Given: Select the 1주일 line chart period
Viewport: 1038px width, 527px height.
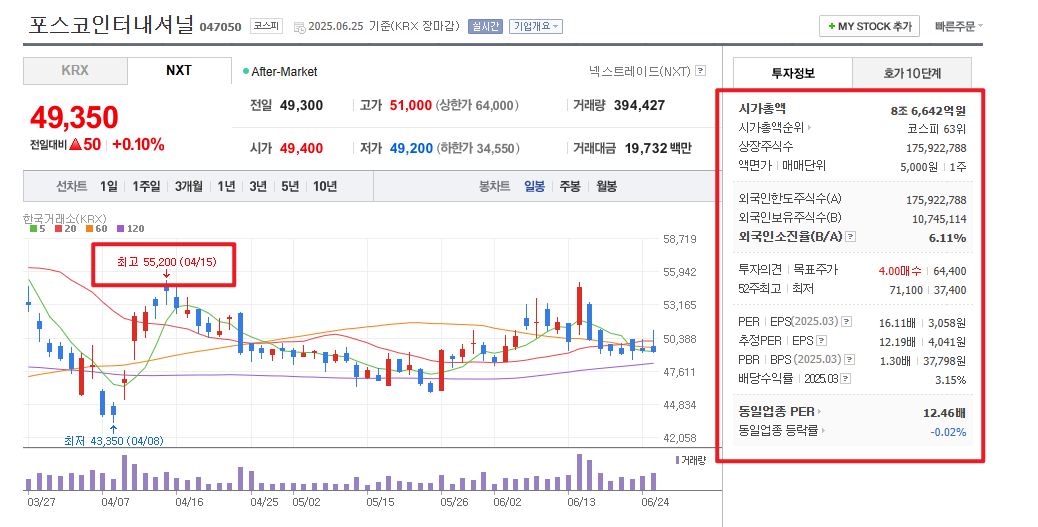Looking at the screenshot, I should 146,187.
